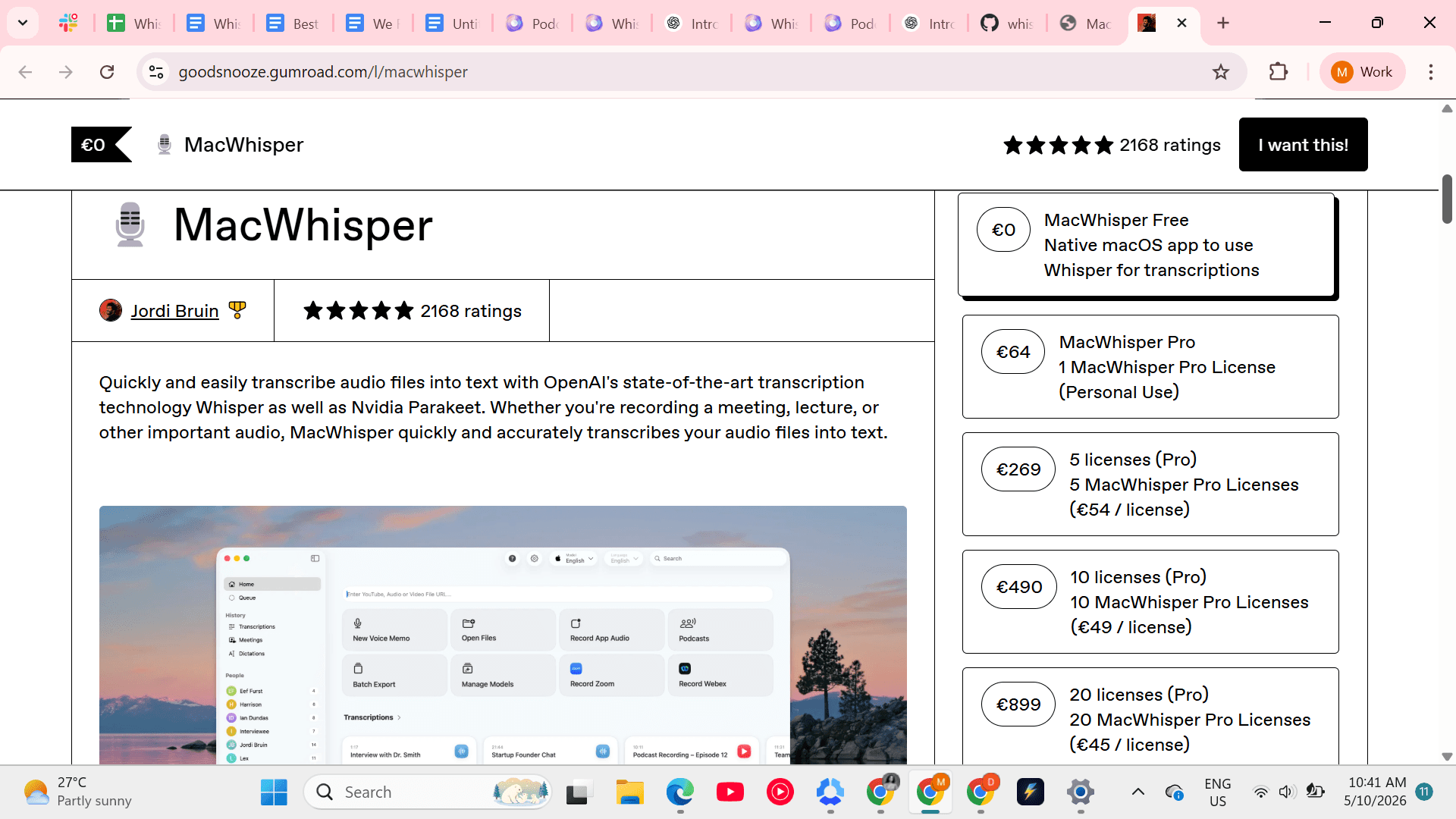
Task: Switch to the Slack tab
Action: pyautogui.click(x=68, y=24)
